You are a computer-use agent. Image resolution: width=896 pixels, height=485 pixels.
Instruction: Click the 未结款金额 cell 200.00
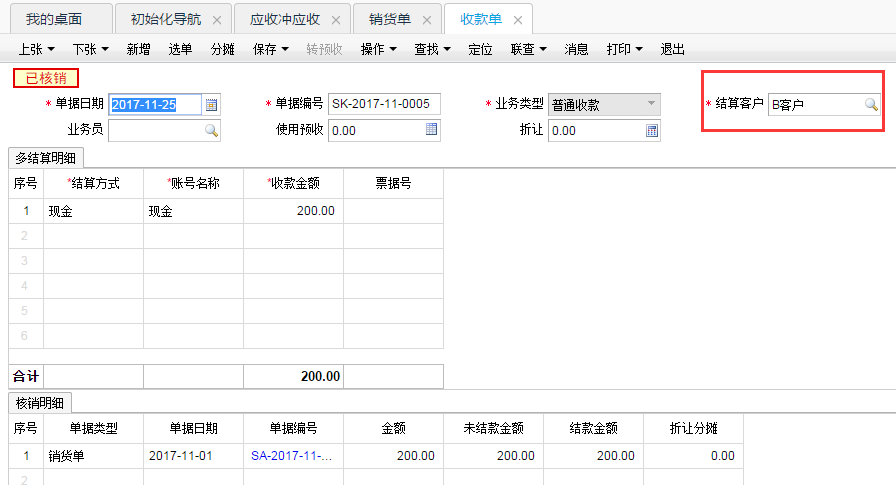493,456
